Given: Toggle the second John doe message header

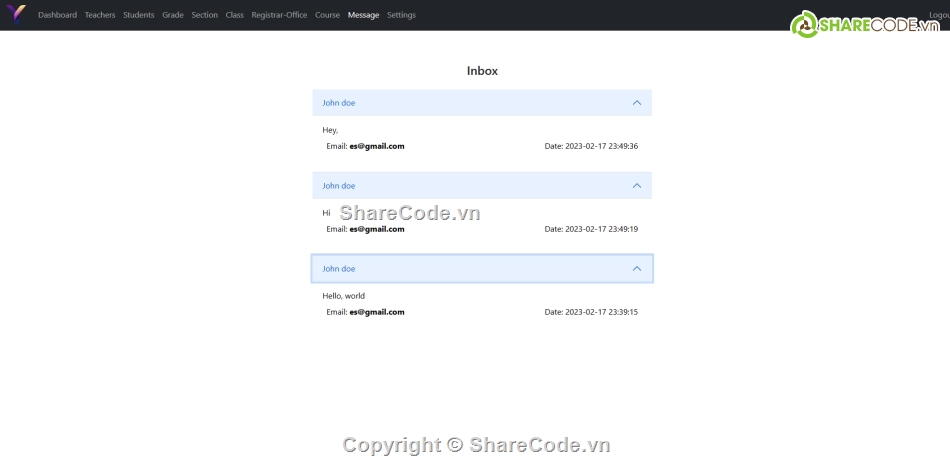Looking at the screenshot, I should click(x=339, y=186).
